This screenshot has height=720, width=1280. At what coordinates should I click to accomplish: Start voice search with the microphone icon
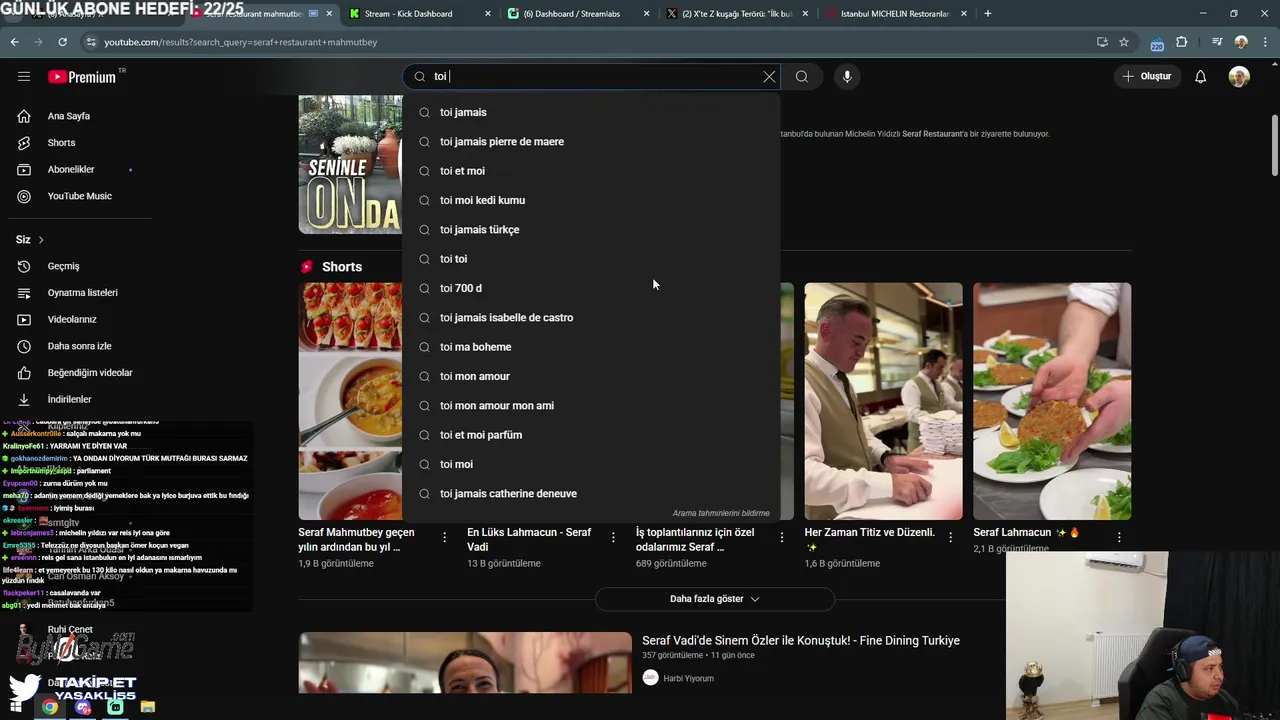(847, 76)
